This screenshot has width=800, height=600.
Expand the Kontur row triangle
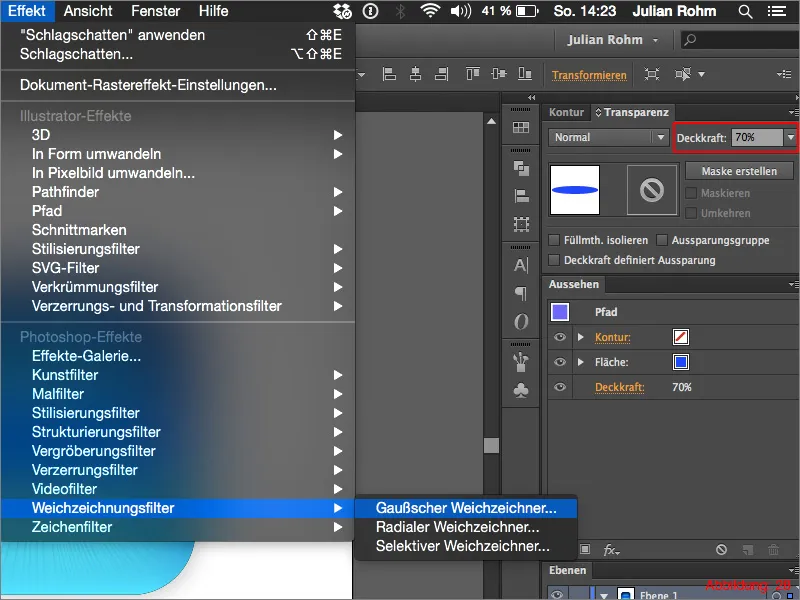[580, 337]
